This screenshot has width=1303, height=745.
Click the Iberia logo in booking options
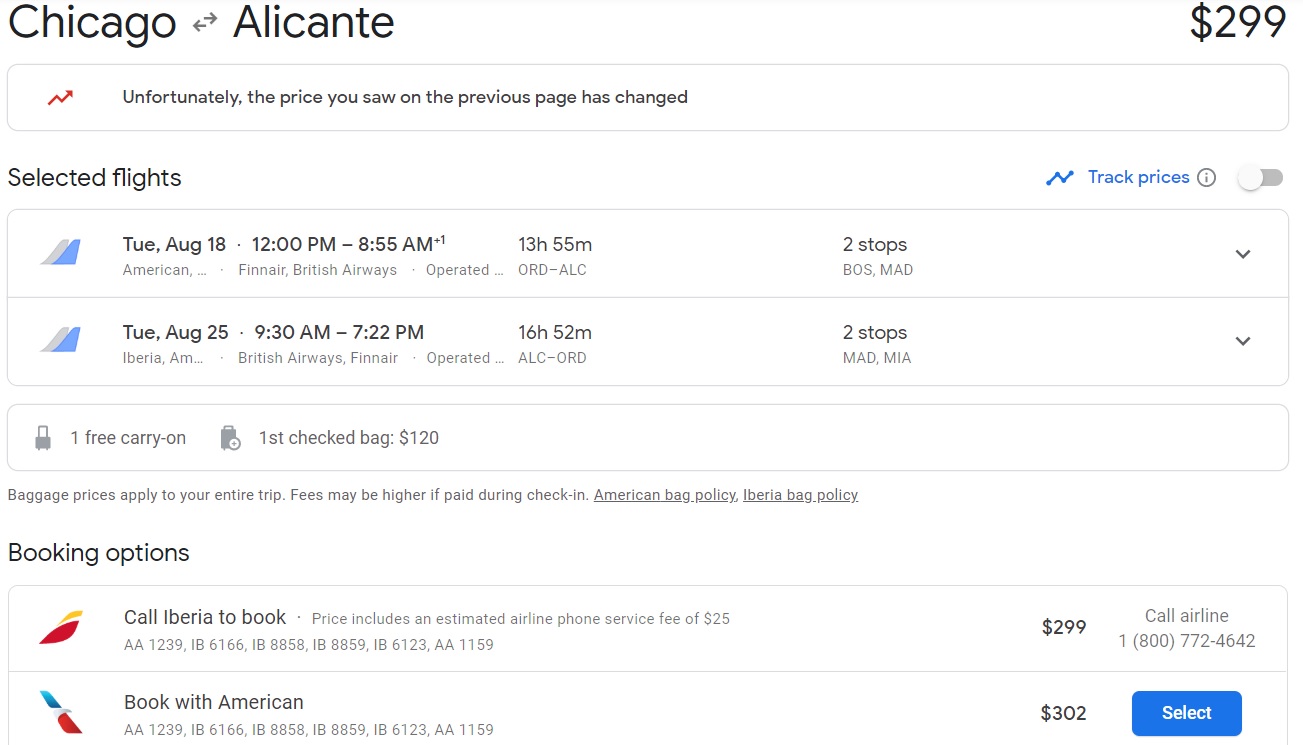point(61,628)
